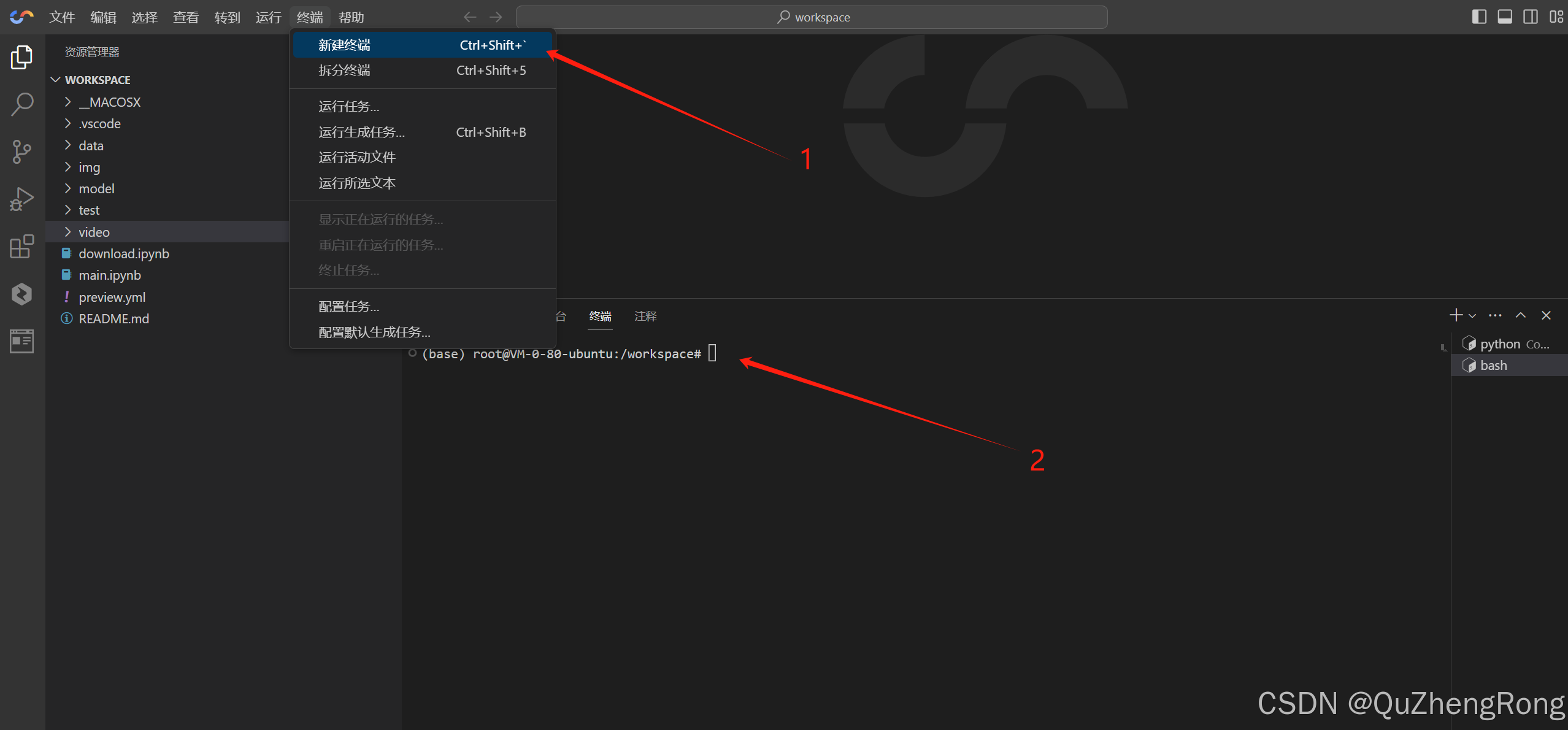Image resolution: width=1568 pixels, height=730 pixels.
Task: Toggle secondary sidebar layout button
Action: 1531,17
